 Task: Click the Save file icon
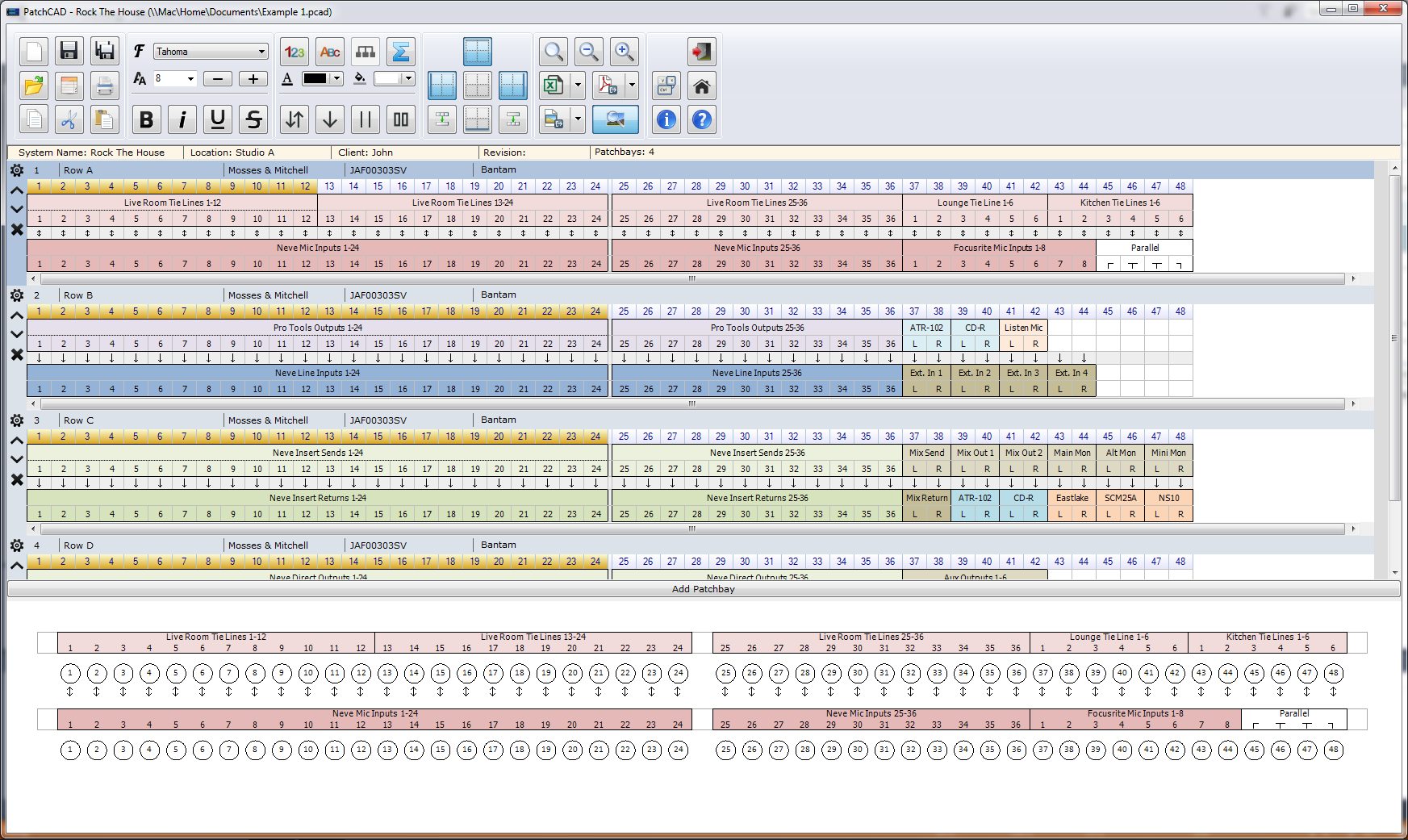(69, 52)
